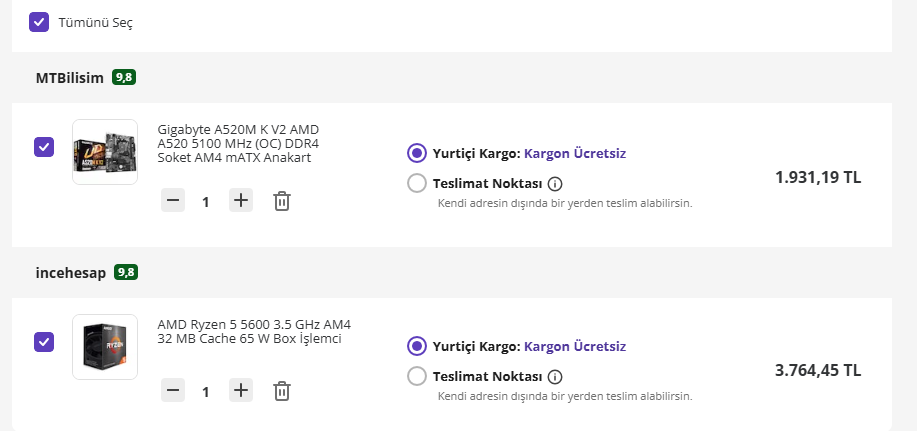Choose Teslimat Noktası for Gigabyte motherboard
The width and height of the screenshot is (917, 431).
[x=417, y=184]
